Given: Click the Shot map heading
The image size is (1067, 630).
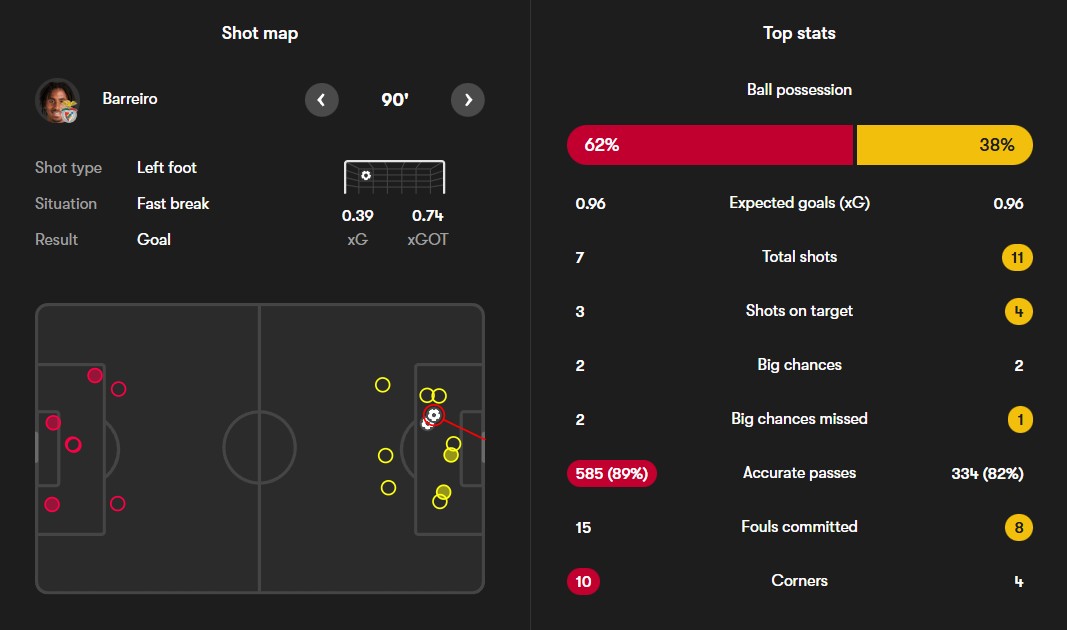Looking at the screenshot, I should point(260,34).
